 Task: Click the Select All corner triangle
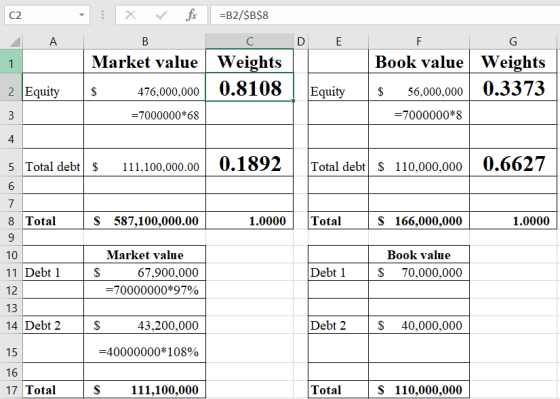click(x=15, y=42)
